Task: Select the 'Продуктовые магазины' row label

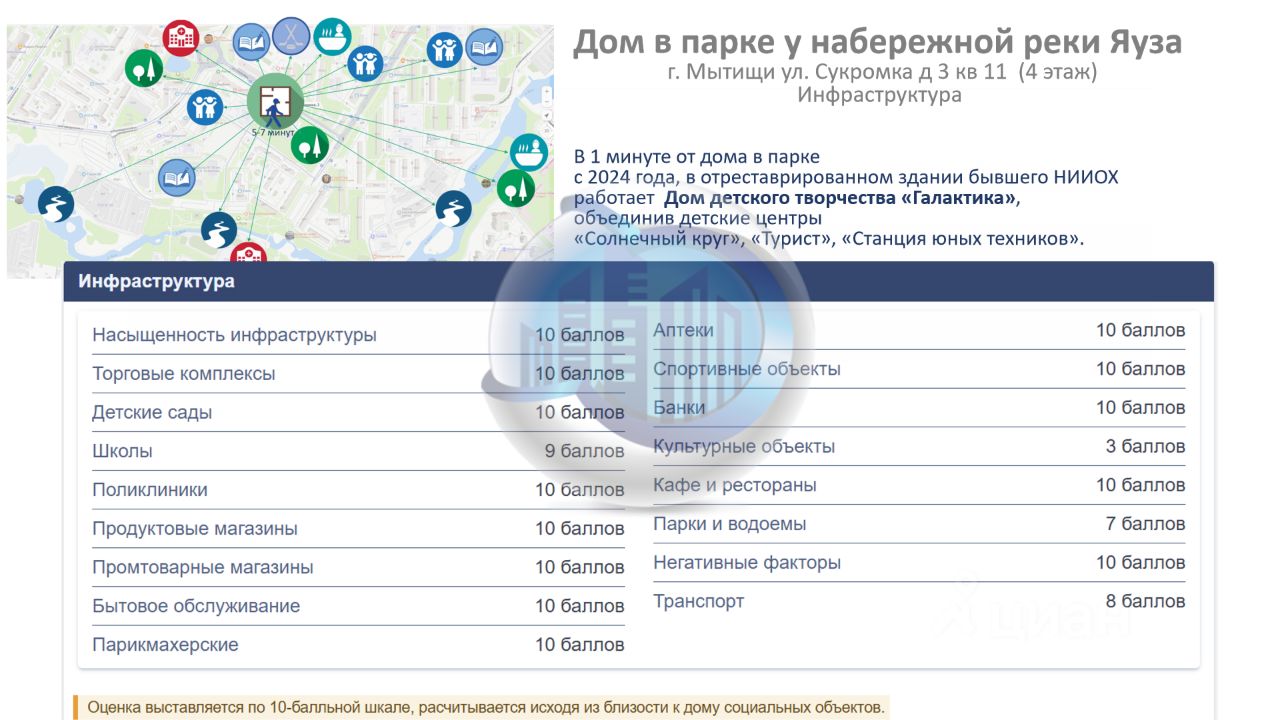Action: click(x=195, y=528)
